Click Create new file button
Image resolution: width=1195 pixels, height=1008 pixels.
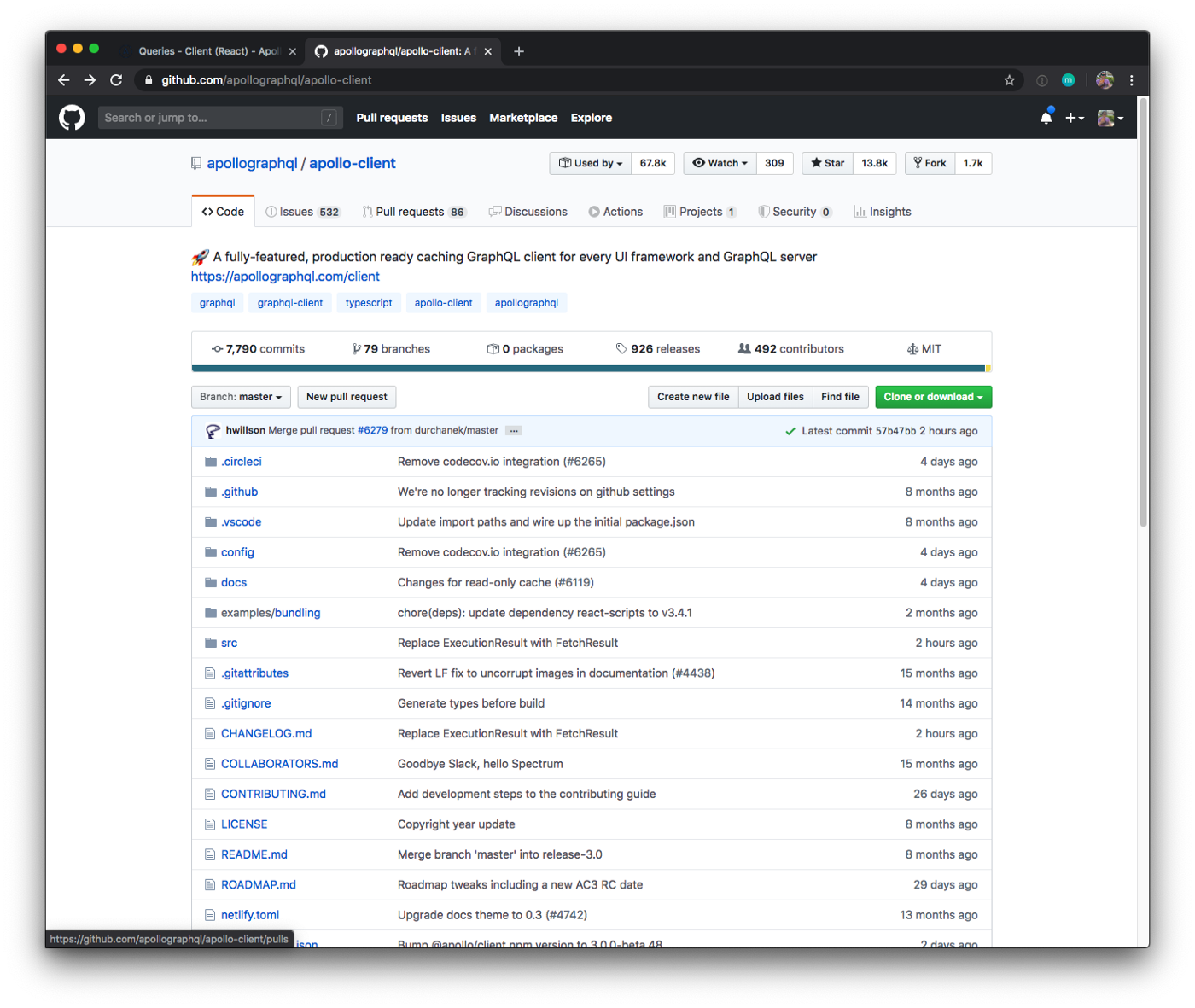coord(693,397)
